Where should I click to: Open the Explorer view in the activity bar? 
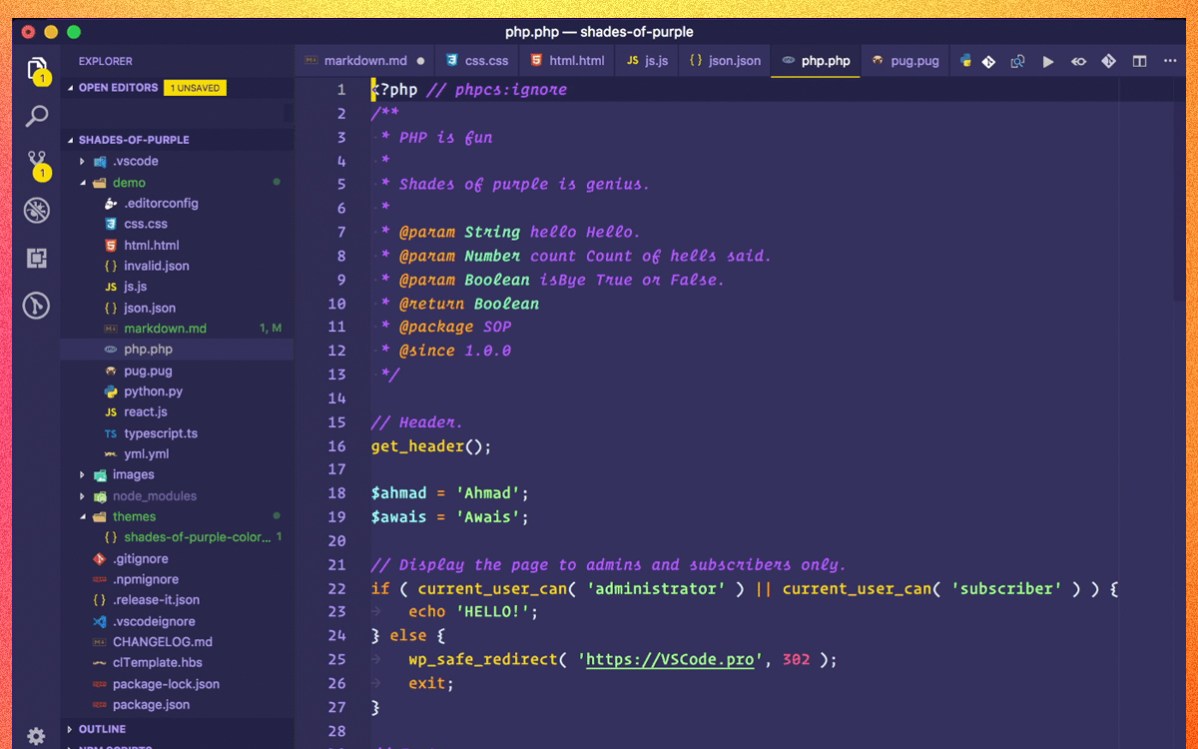(x=37, y=69)
